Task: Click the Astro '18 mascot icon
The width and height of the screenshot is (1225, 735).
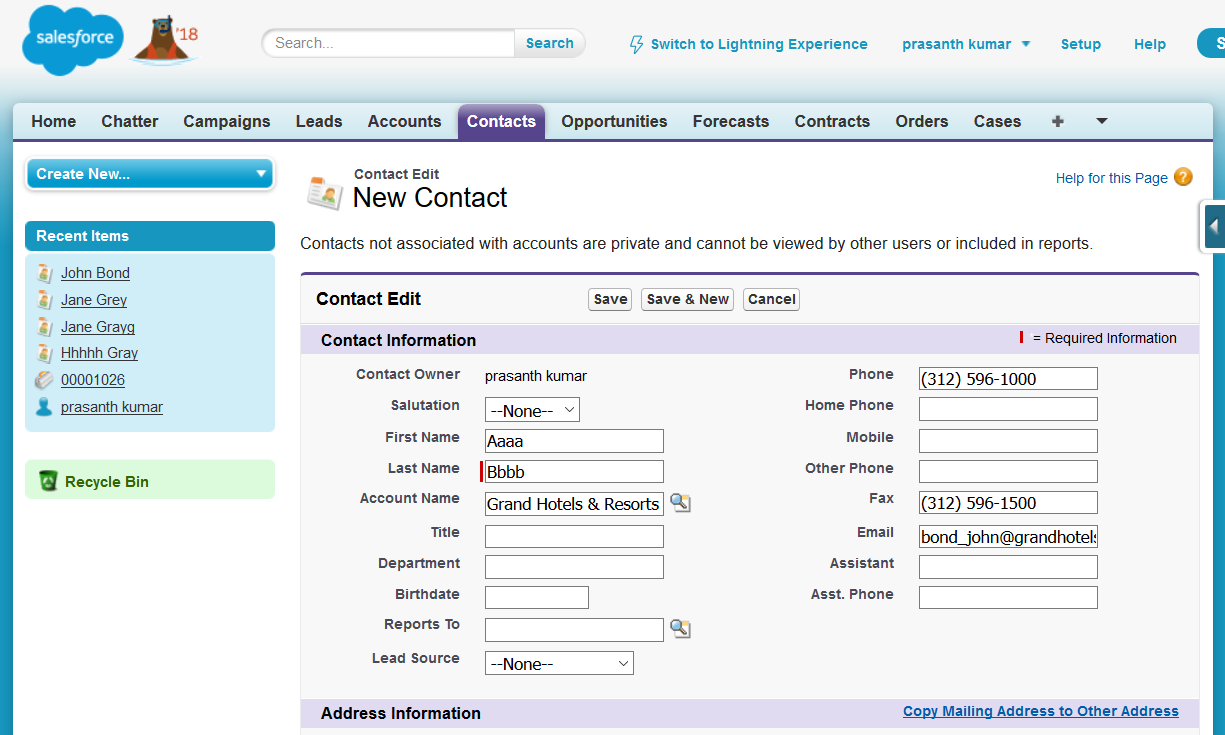Action: click(x=165, y=41)
